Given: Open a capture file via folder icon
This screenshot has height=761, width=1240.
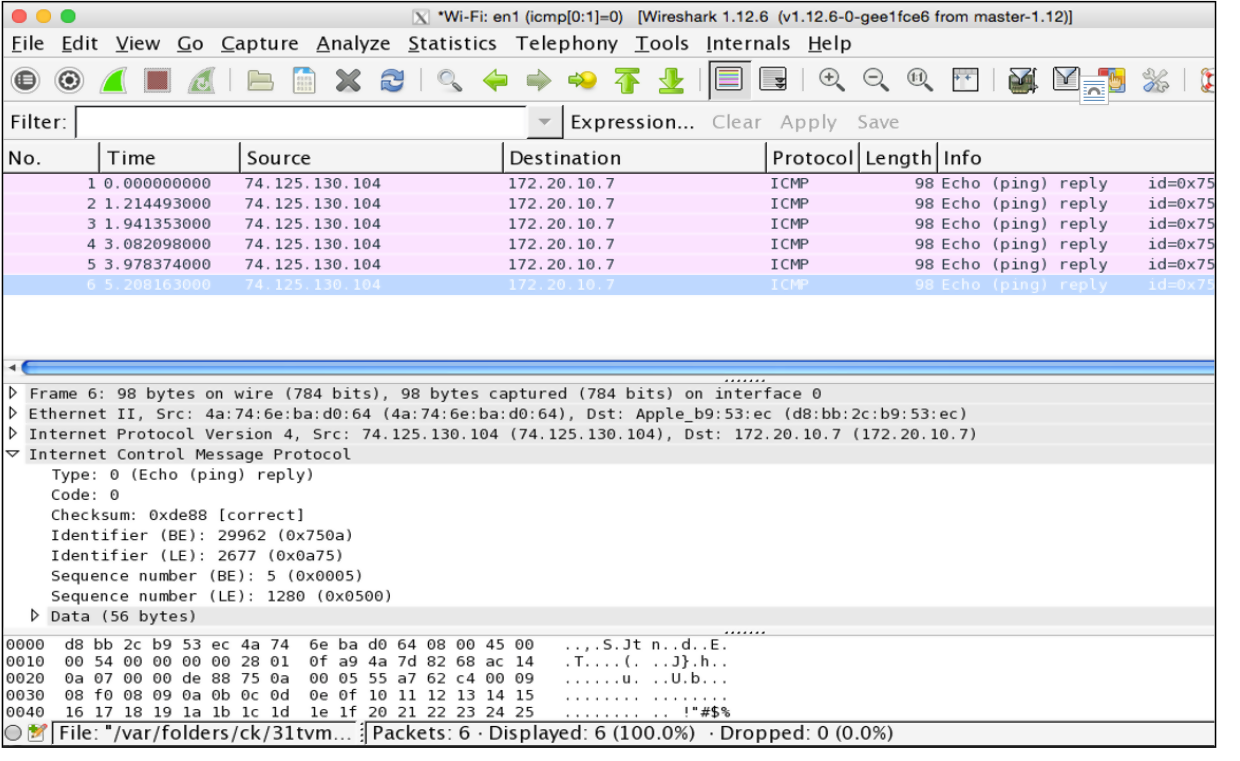Looking at the screenshot, I should pos(260,81).
